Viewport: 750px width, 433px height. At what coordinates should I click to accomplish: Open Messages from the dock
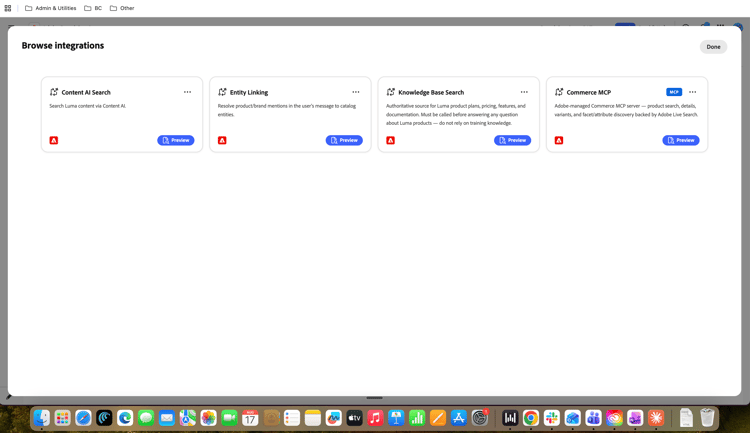[146, 418]
